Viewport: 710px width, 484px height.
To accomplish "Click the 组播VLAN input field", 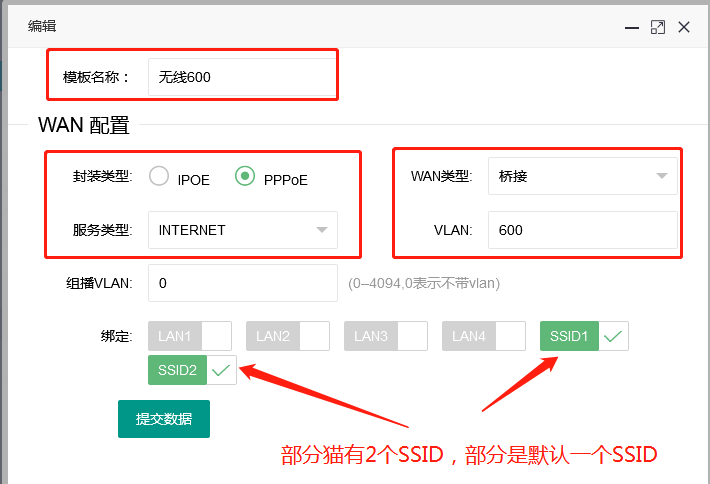I will pyautogui.click(x=242, y=283).
